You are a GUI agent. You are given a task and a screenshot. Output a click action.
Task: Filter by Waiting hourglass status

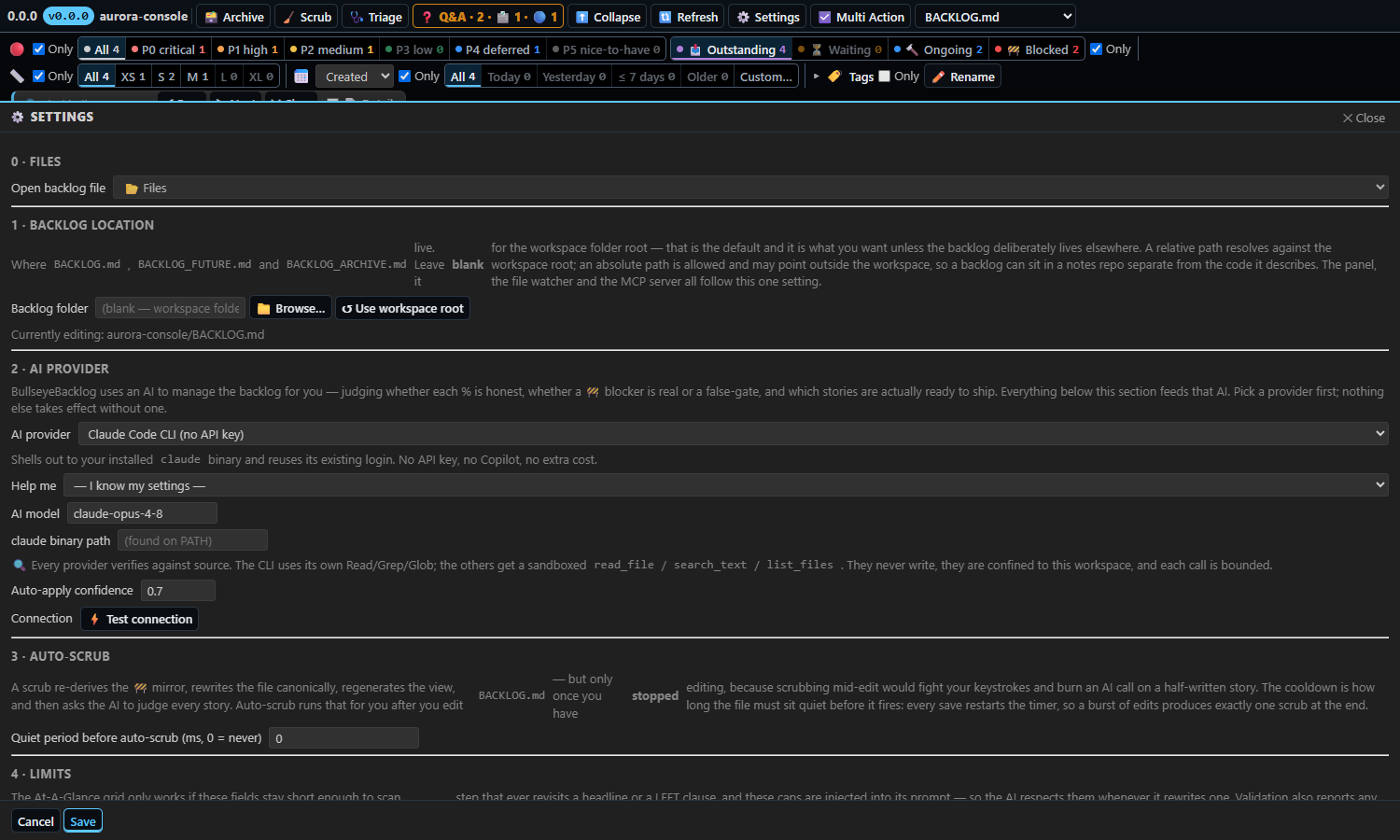pos(839,49)
